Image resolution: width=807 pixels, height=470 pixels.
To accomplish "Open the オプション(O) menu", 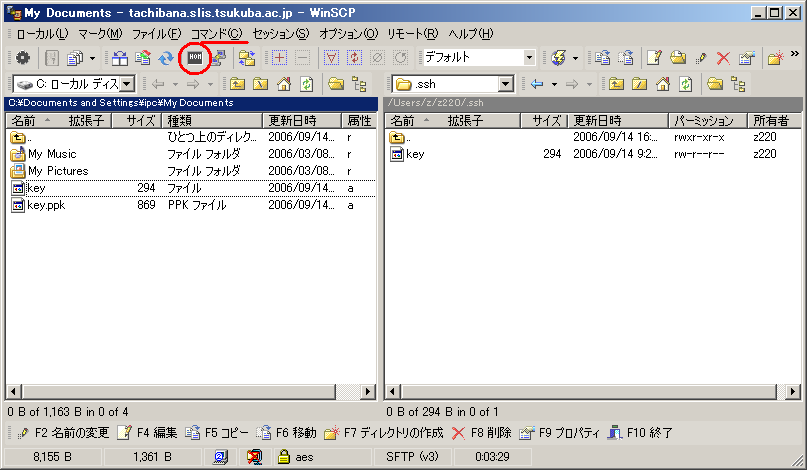I will tap(348, 34).
